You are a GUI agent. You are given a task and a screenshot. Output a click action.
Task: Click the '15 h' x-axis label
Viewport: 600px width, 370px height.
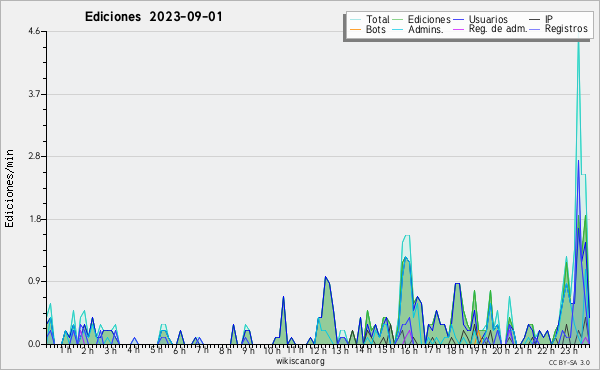(x=386, y=350)
